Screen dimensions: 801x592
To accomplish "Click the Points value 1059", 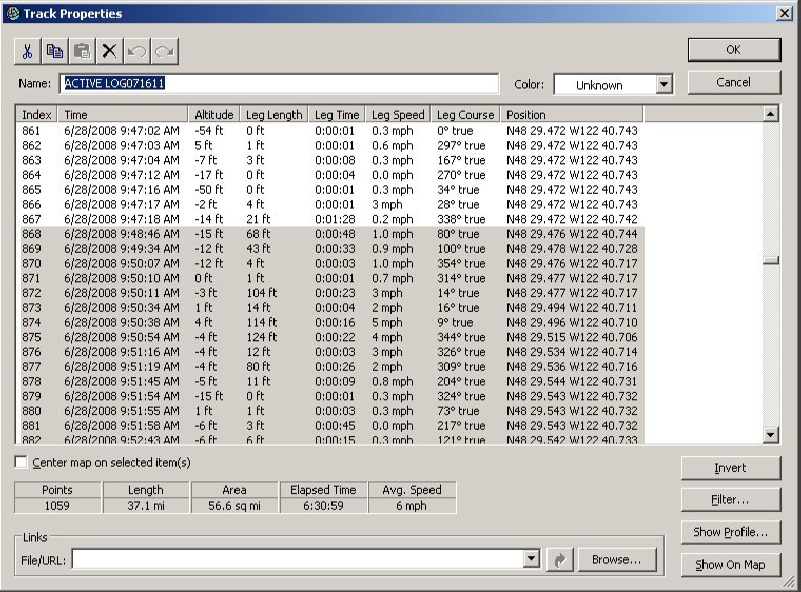I will click(57, 506).
